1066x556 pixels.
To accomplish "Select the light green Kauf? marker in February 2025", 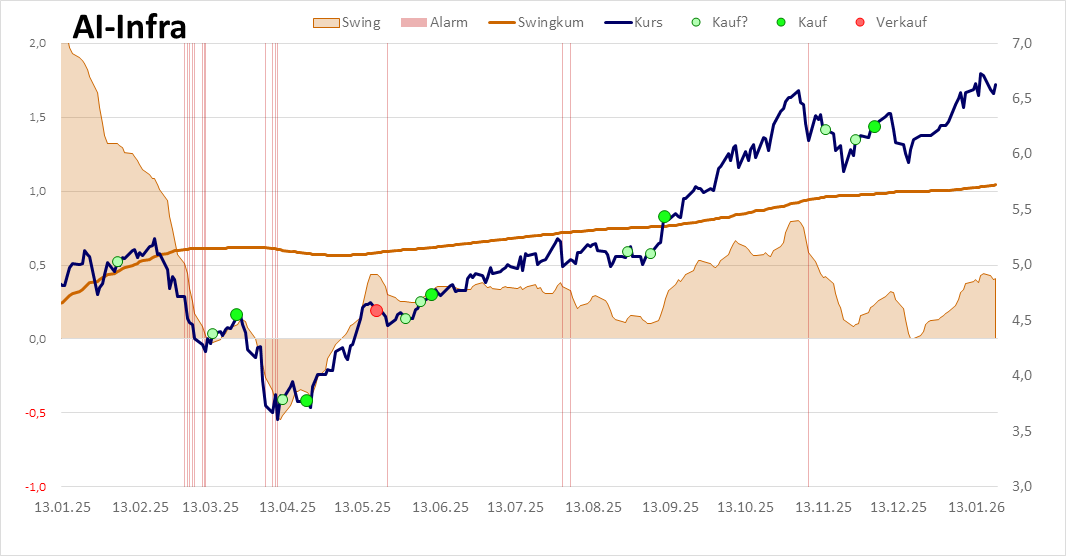I will pyautogui.click(x=117, y=261).
